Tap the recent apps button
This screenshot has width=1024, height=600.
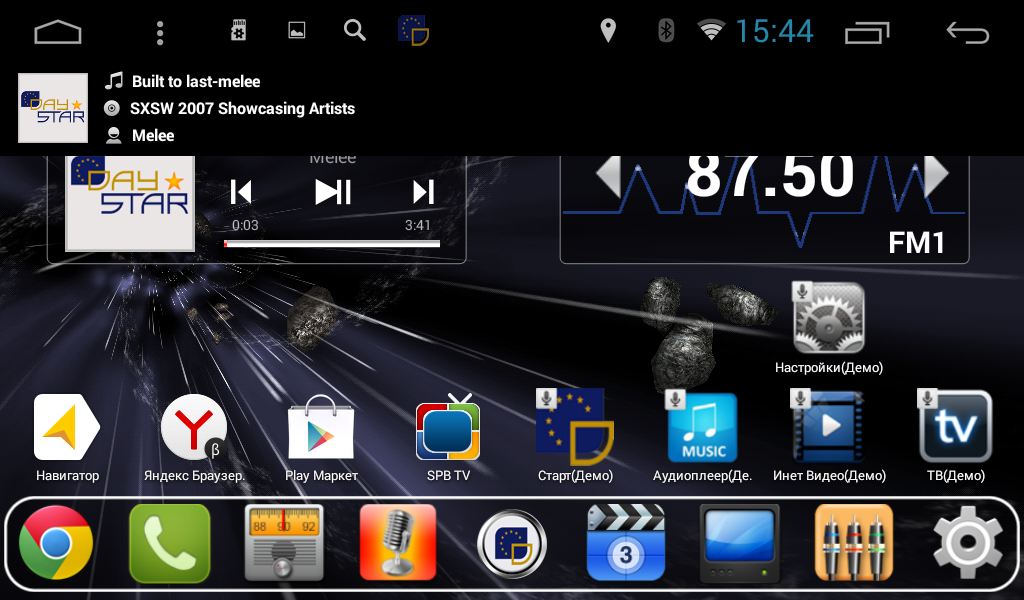pyautogui.click(x=867, y=33)
